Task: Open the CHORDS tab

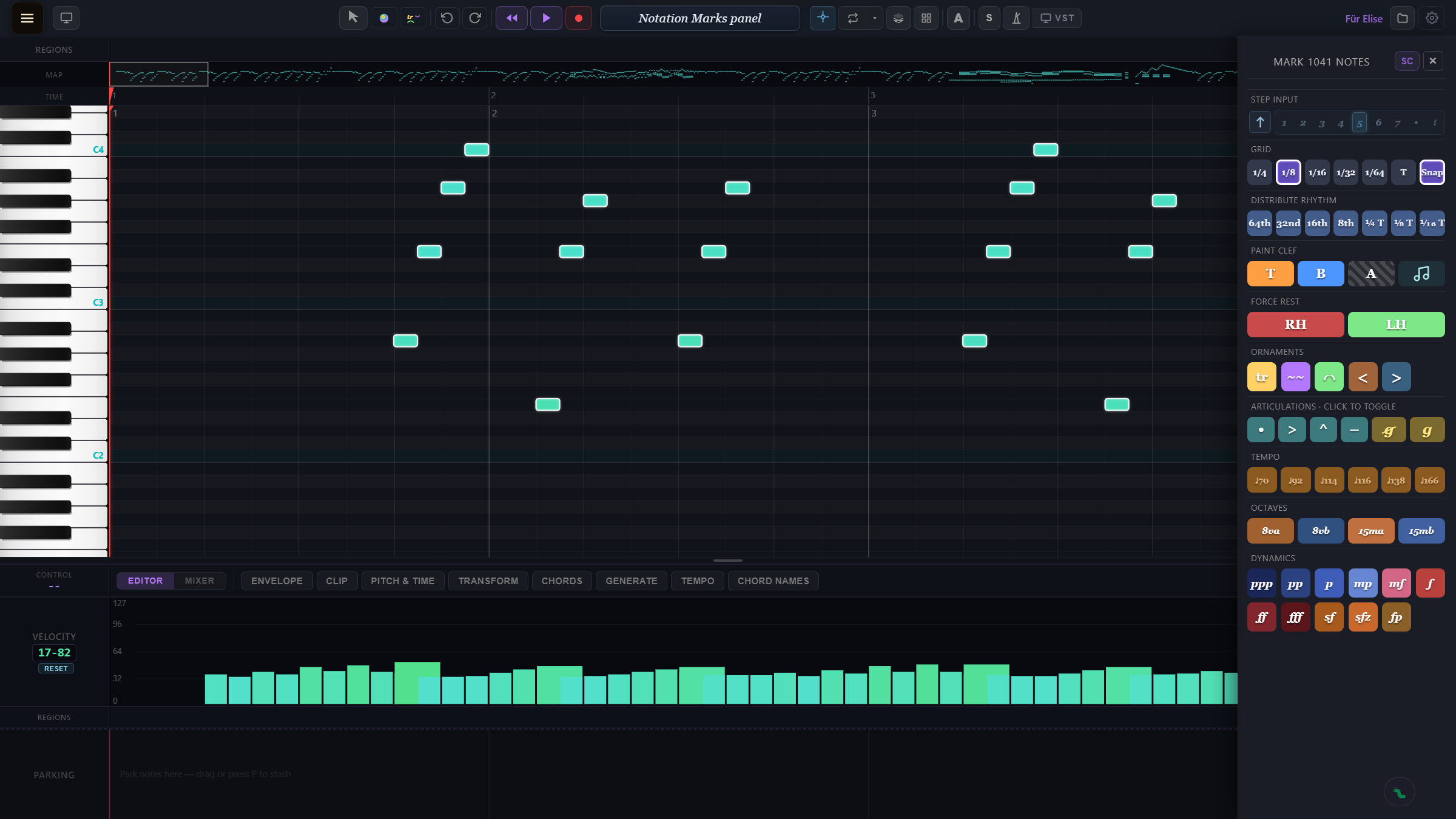Action: click(562, 581)
